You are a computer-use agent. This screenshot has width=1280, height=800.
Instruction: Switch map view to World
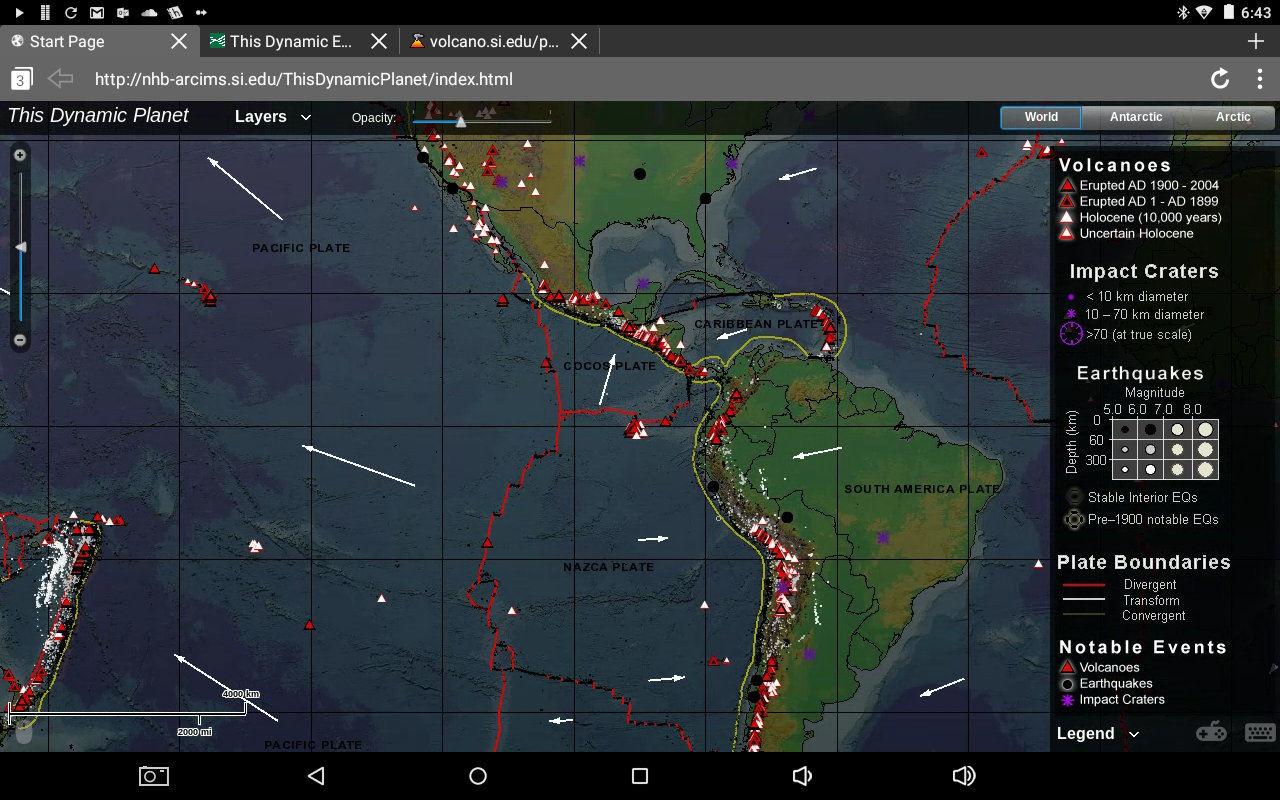[1041, 117]
